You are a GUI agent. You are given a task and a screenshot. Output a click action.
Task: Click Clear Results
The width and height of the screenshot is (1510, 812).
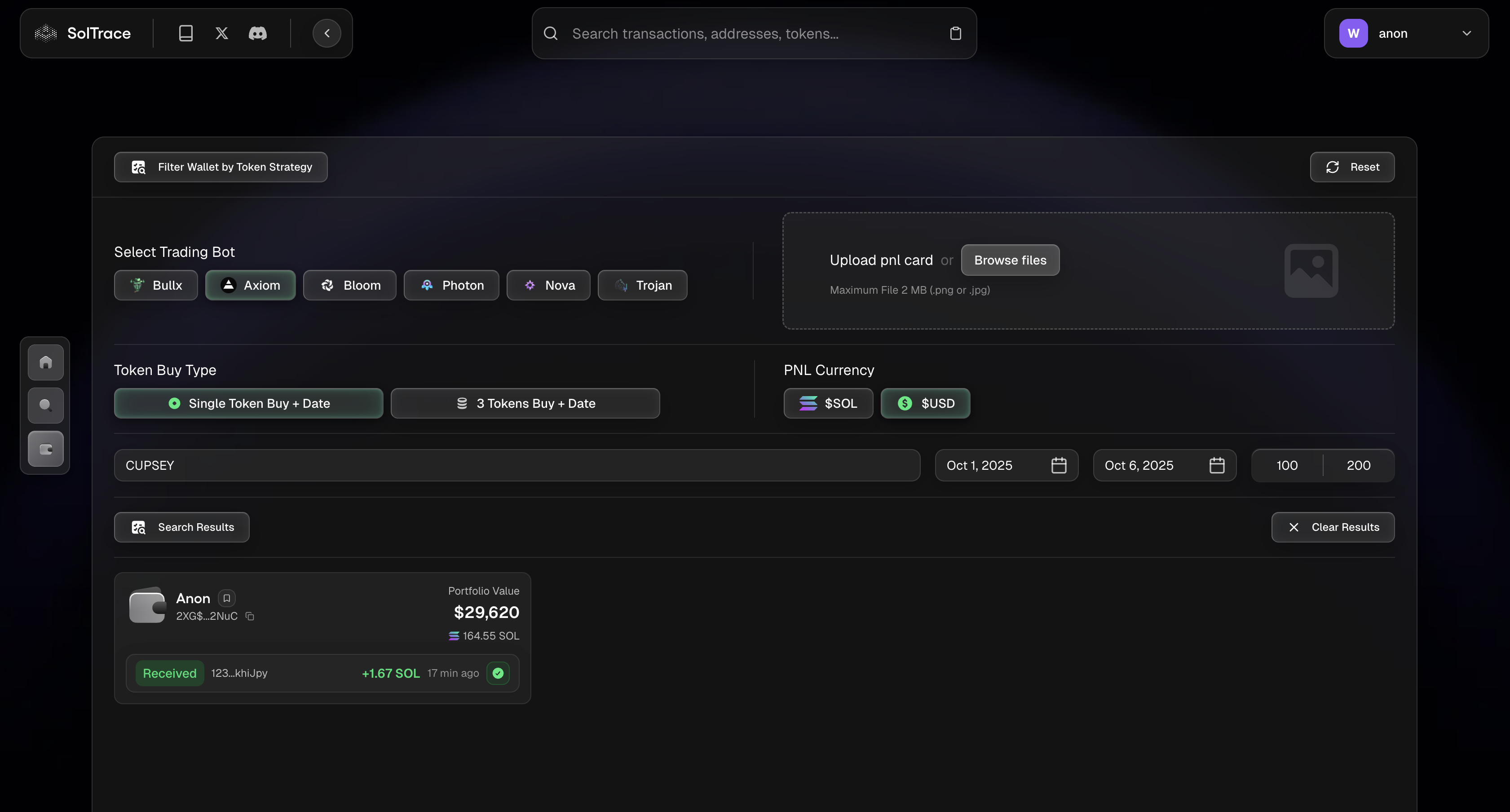point(1333,526)
